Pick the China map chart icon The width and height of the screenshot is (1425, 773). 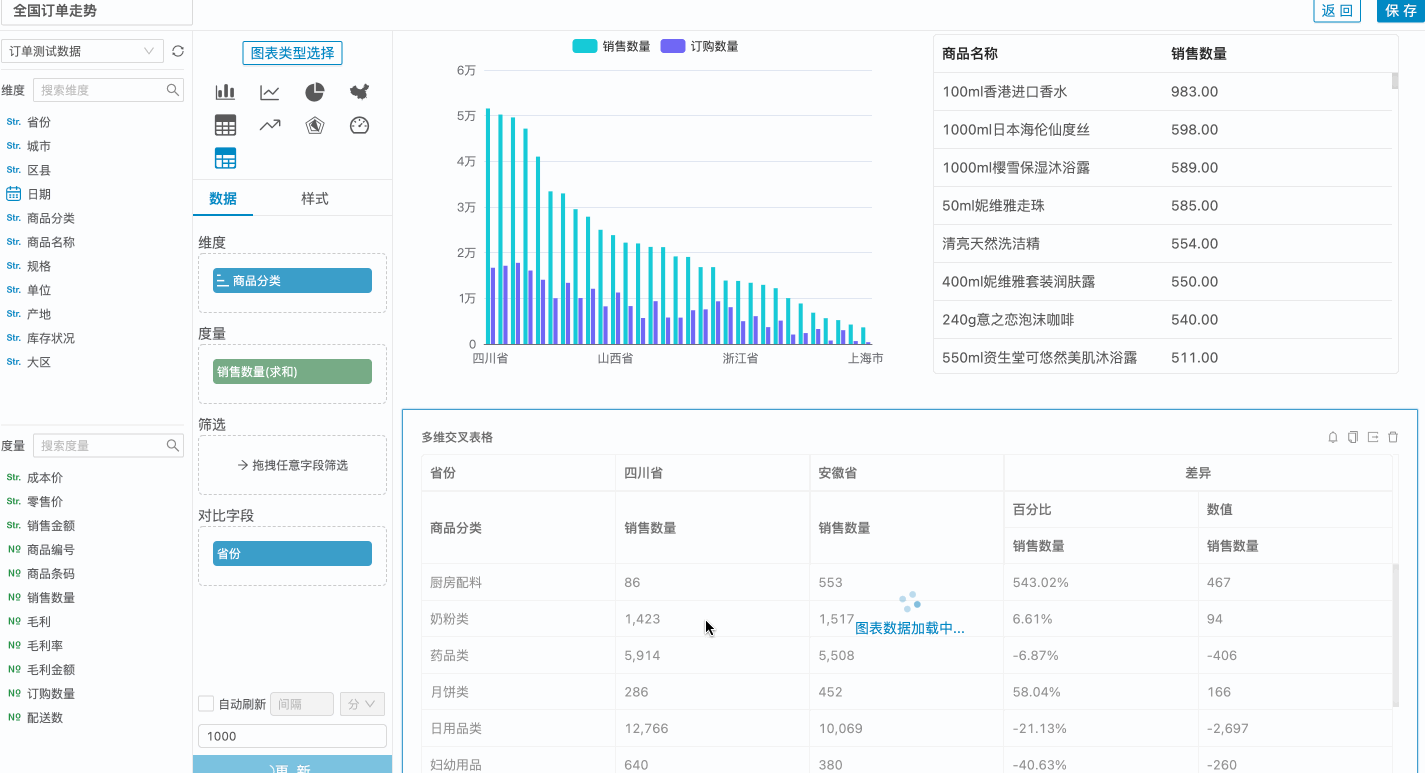click(x=360, y=92)
